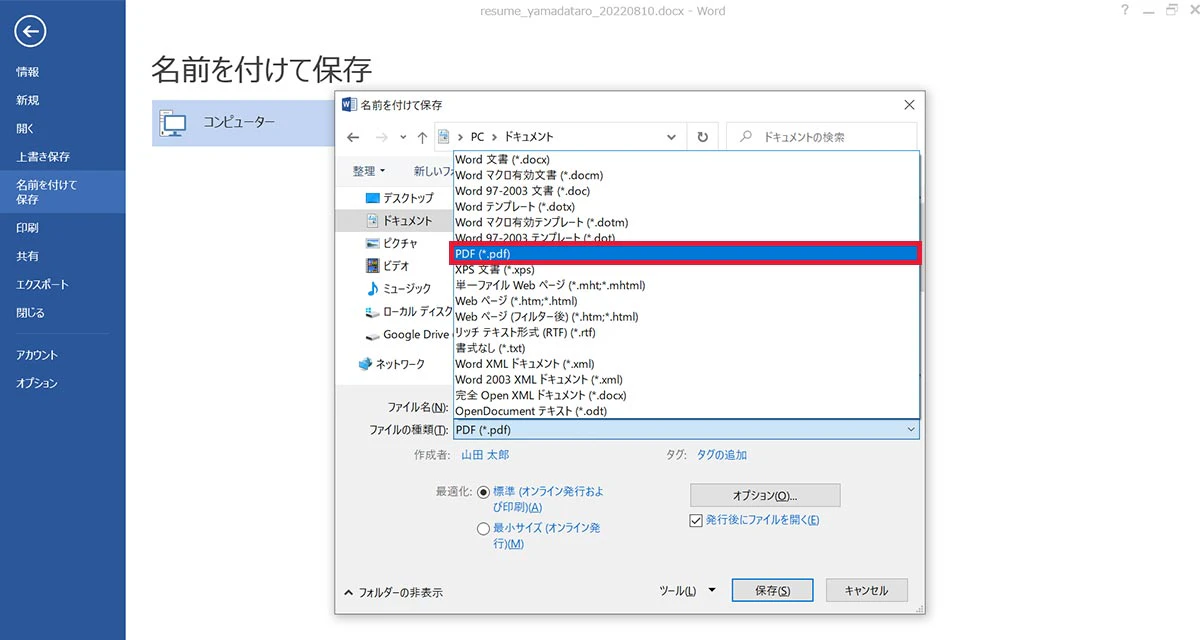Open the ミュージック folder

click(398, 289)
